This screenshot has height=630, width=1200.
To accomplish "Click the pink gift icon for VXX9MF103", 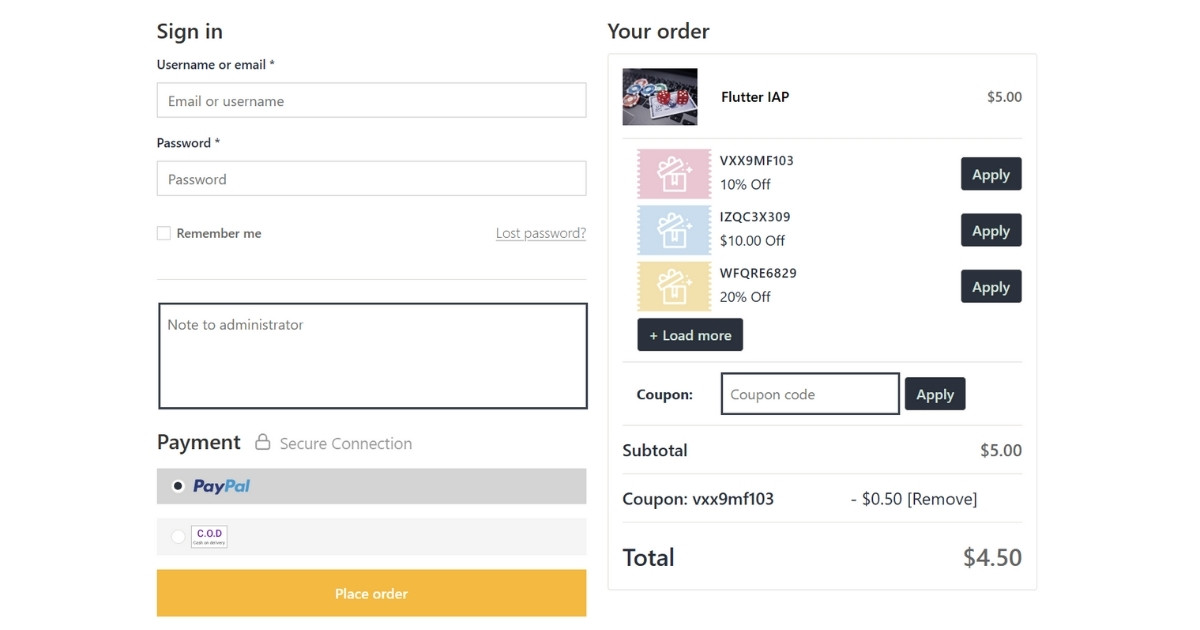I will point(673,172).
